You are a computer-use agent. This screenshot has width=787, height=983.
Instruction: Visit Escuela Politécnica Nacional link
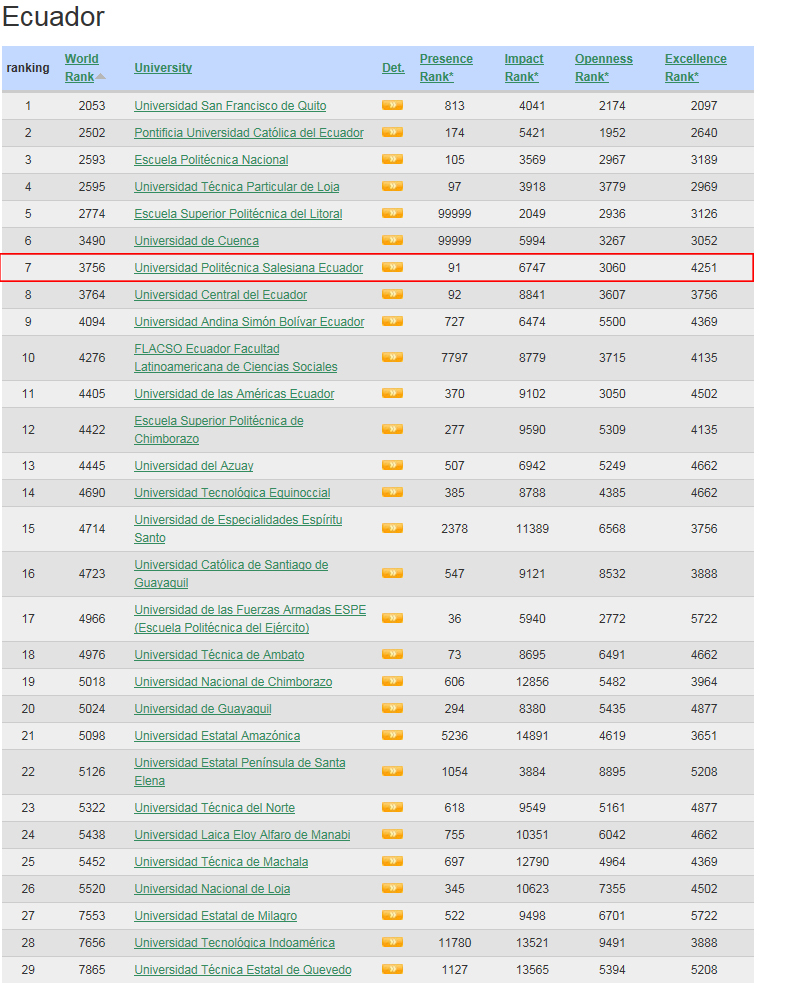tap(211, 160)
